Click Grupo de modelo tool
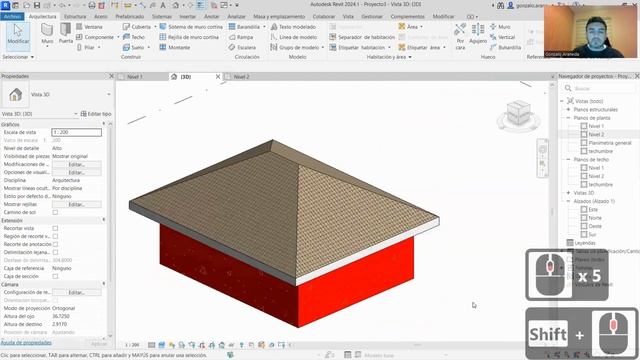The height and width of the screenshot is (360, 640). [x=295, y=47]
